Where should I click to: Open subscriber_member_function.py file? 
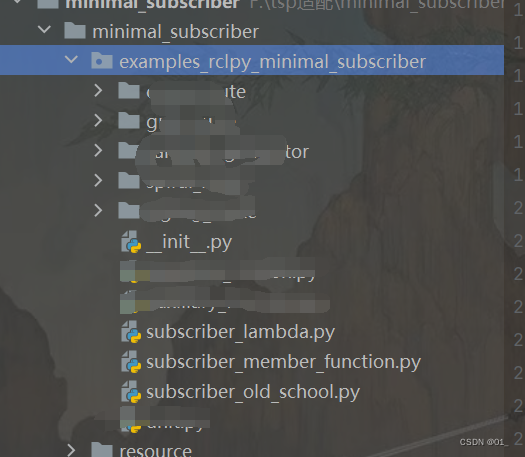[x=283, y=363]
